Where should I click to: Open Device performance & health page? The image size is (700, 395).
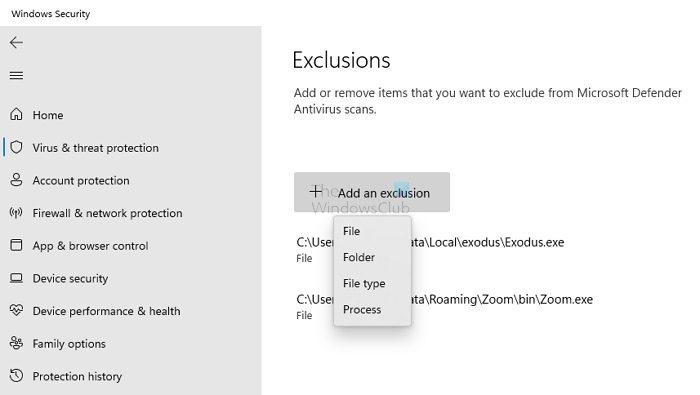click(x=106, y=311)
